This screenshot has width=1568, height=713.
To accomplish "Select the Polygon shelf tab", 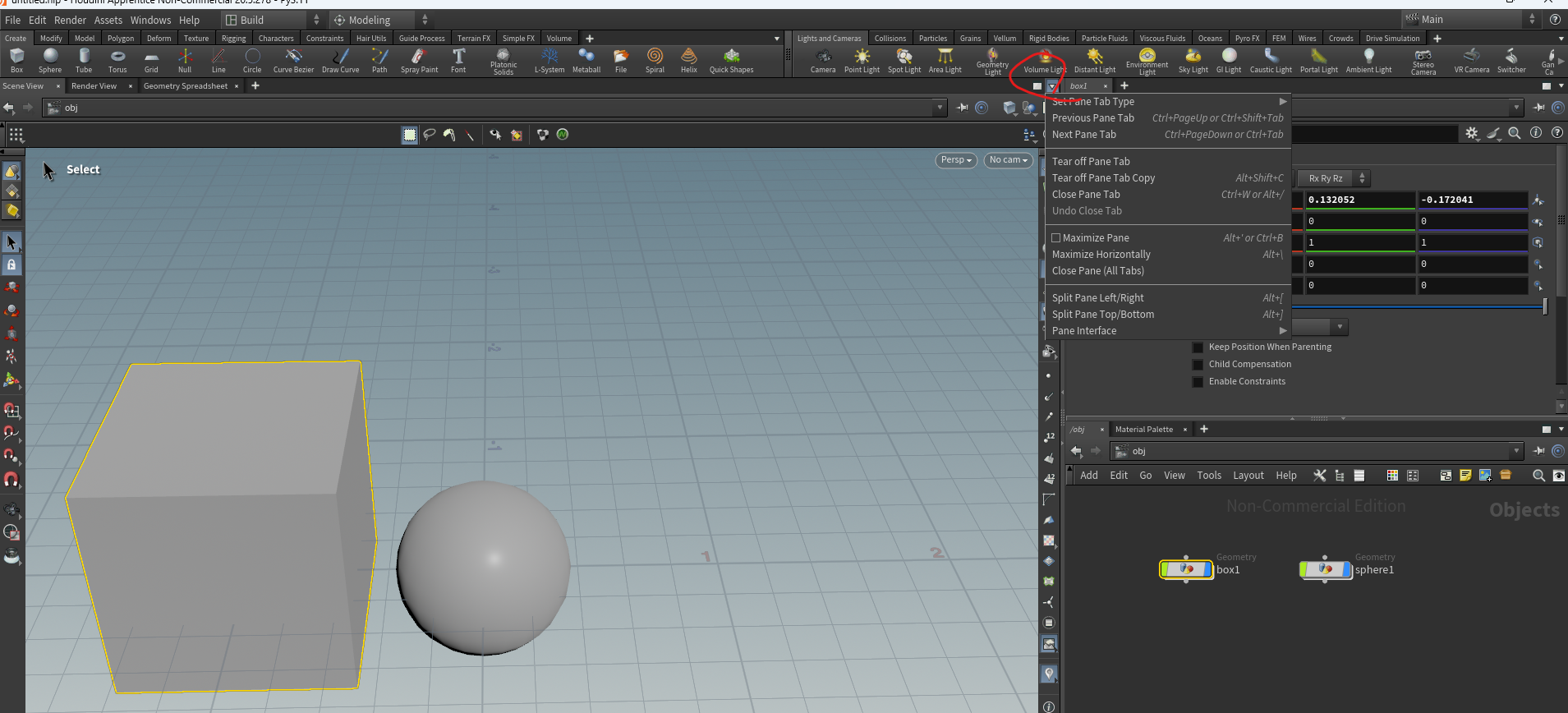I will point(121,39).
